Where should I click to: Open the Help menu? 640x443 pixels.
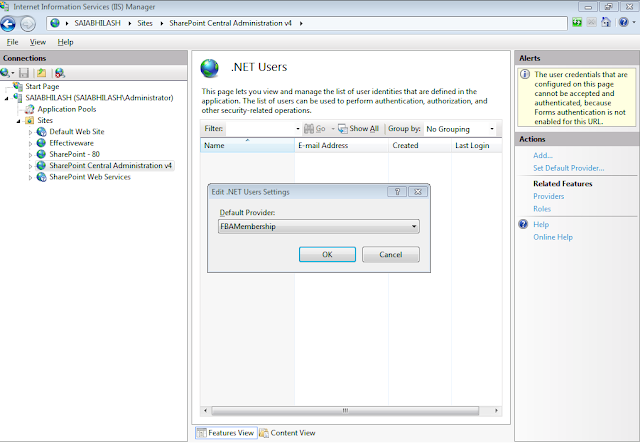65,42
